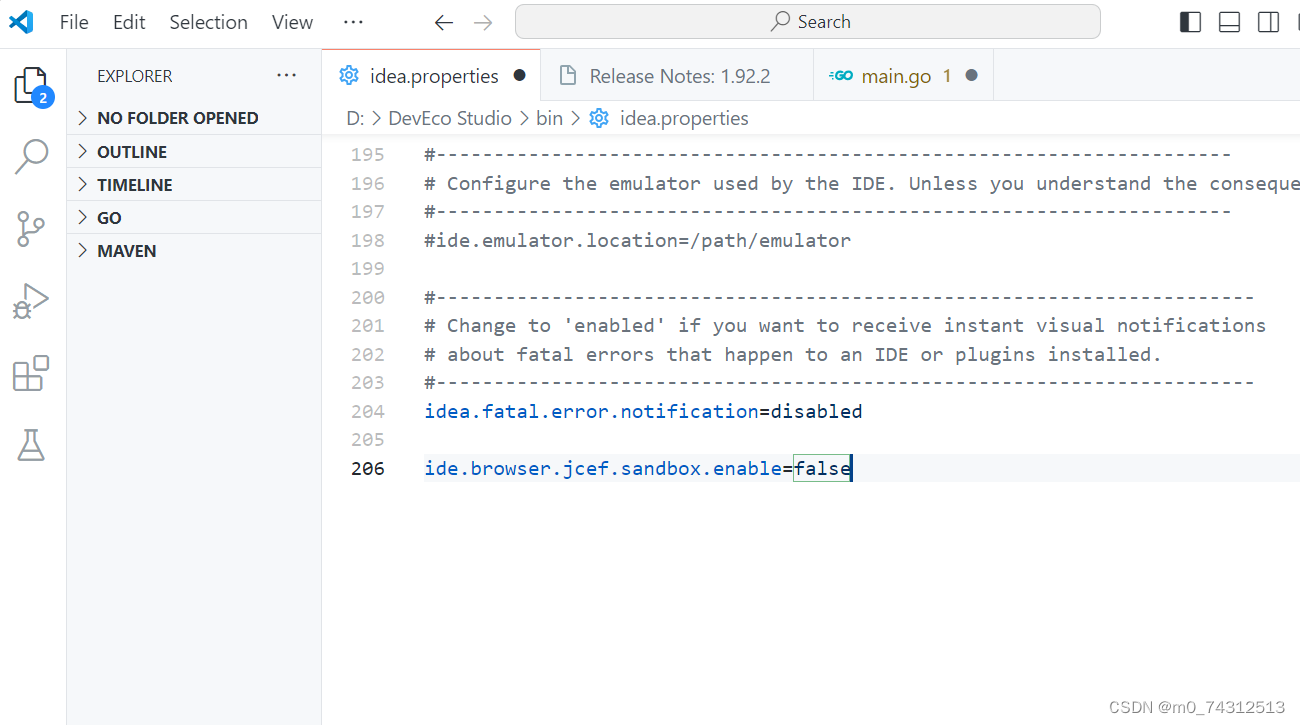Toggle the bottom panel layout icon
Screen dimensions: 1300x725
tap(1230, 22)
